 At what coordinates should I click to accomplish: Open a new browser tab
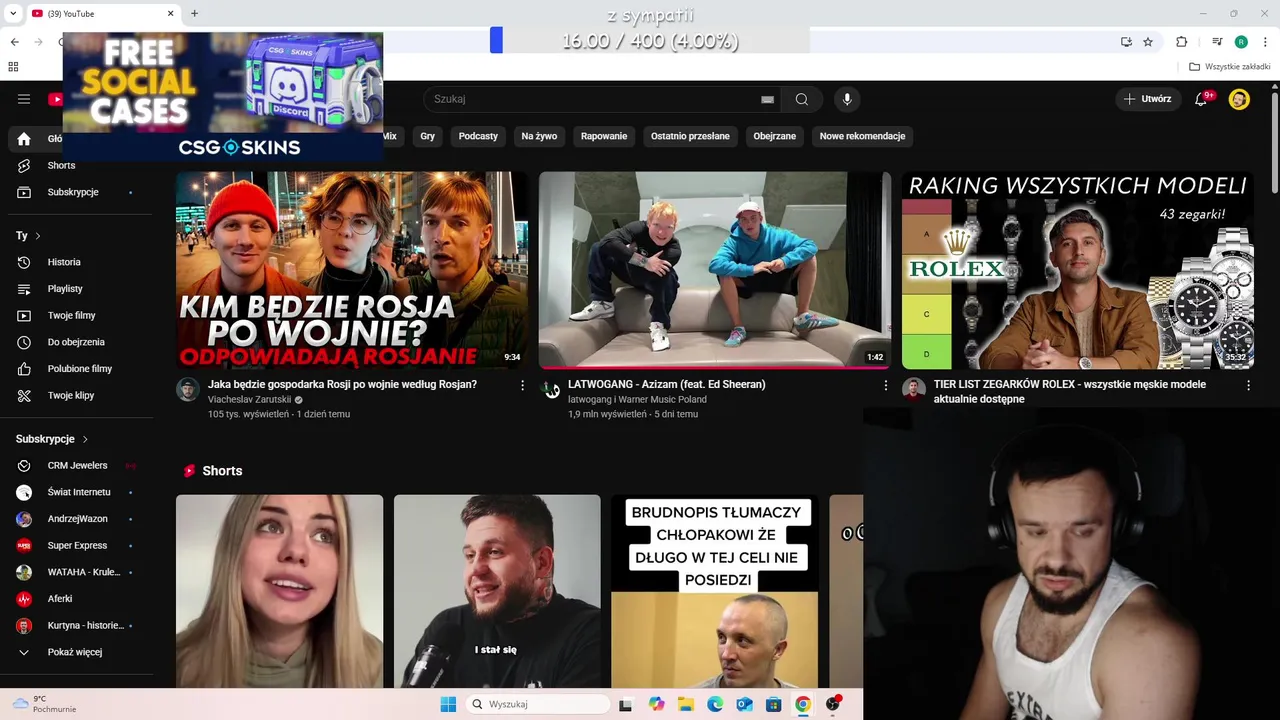(x=194, y=13)
